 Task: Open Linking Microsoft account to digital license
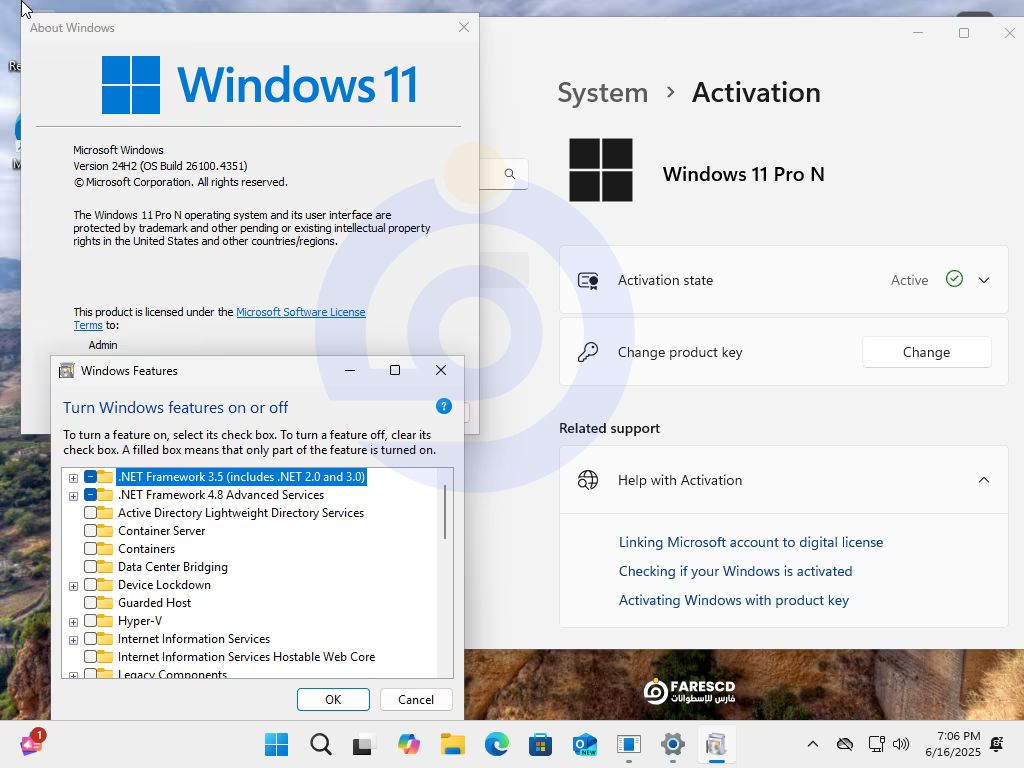pos(750,542)
